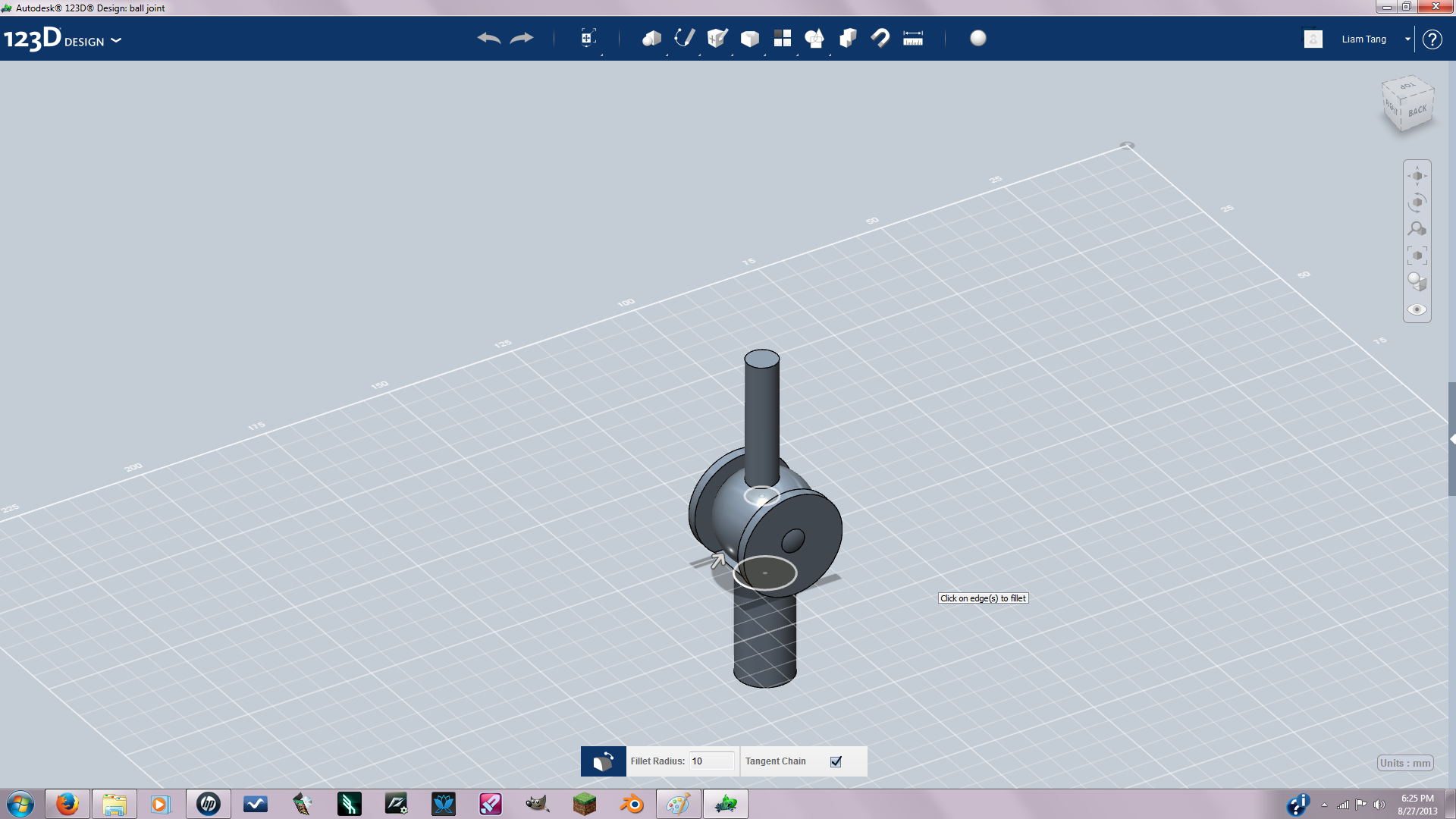Open Blender from the taskbar
This screenshot has width=1456, height=819.
pyautogui.click(x=631, y=804)
